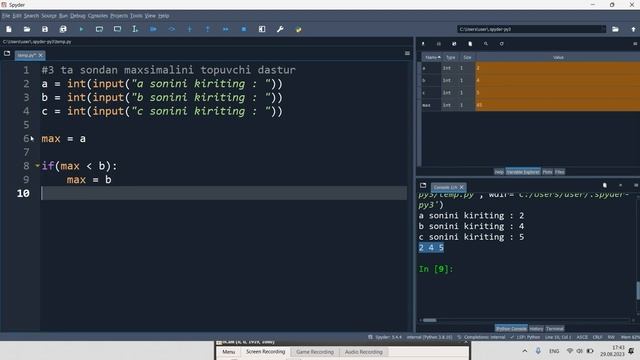Switch to Files pane tab

pos(560,172)
